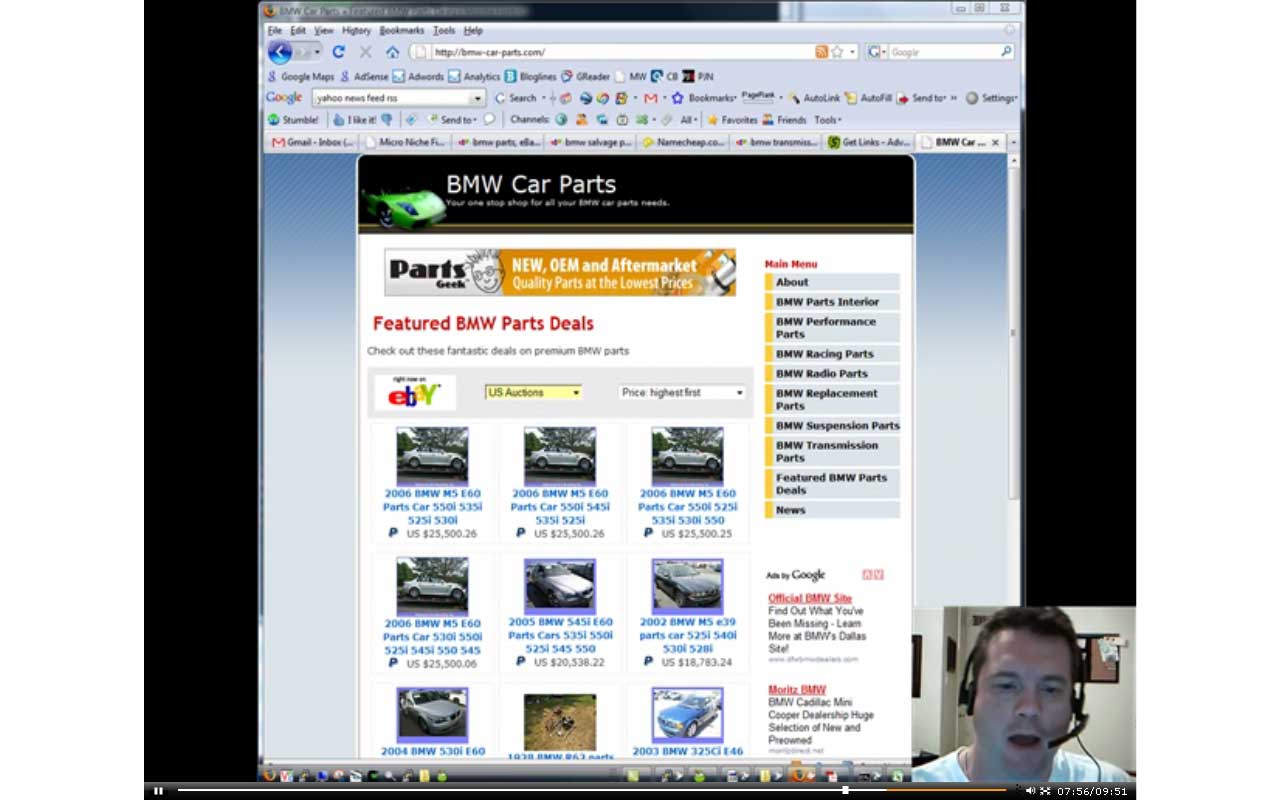Image resolution: width=1280 pixels, height=800 pixels.
Task: Pause the video playback
Action: pos(158,791)
